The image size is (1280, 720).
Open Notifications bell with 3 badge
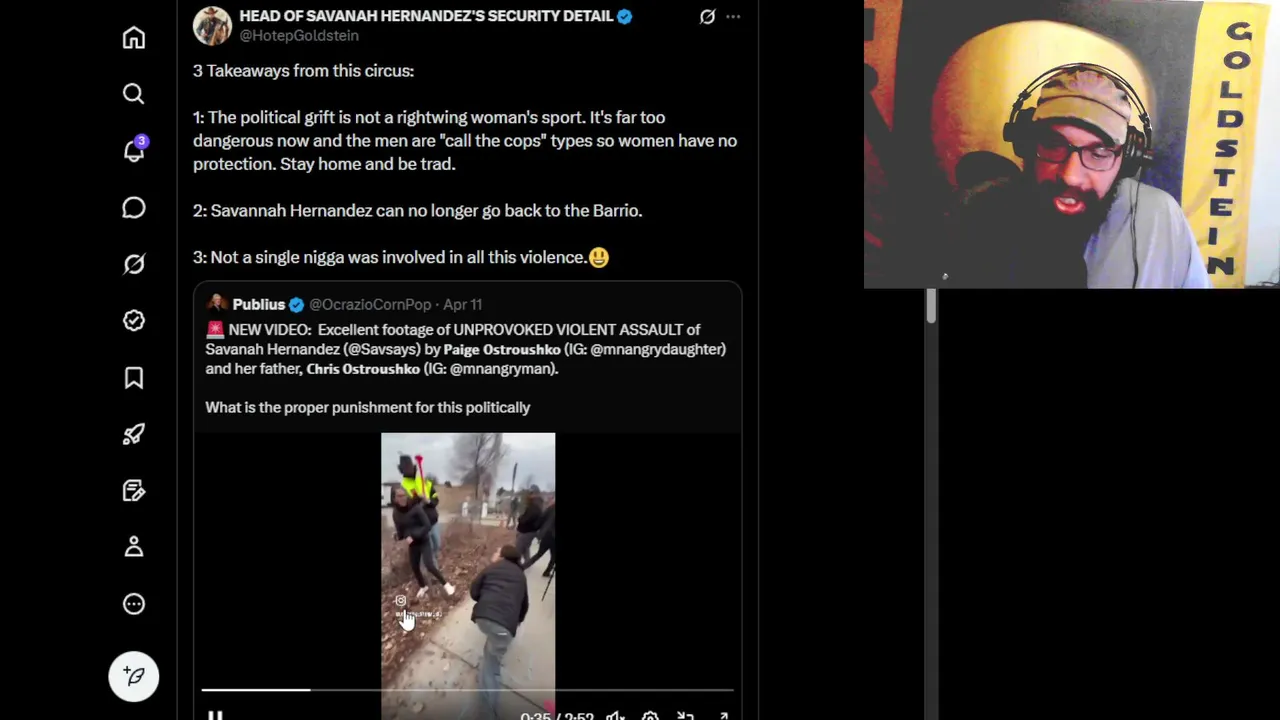click(134, 150)
